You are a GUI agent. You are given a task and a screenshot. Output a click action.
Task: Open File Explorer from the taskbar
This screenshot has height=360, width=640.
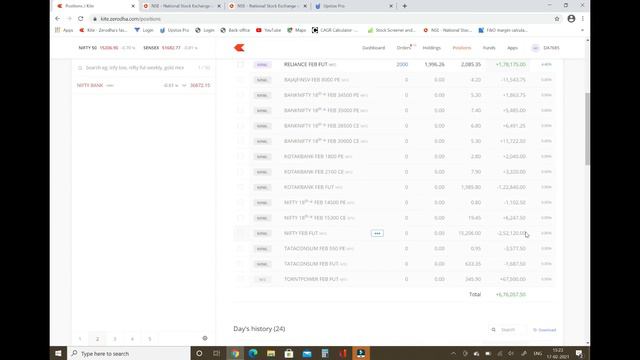(271, 353)
